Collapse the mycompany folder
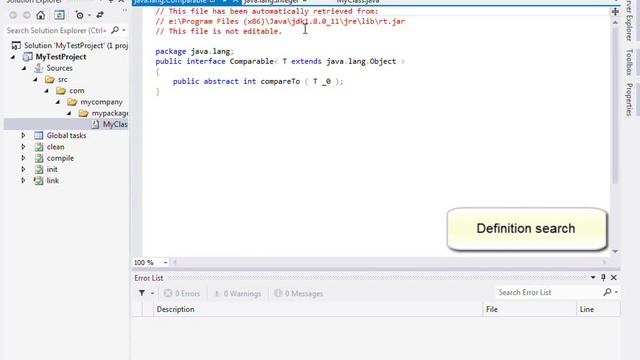 [58, 102]
